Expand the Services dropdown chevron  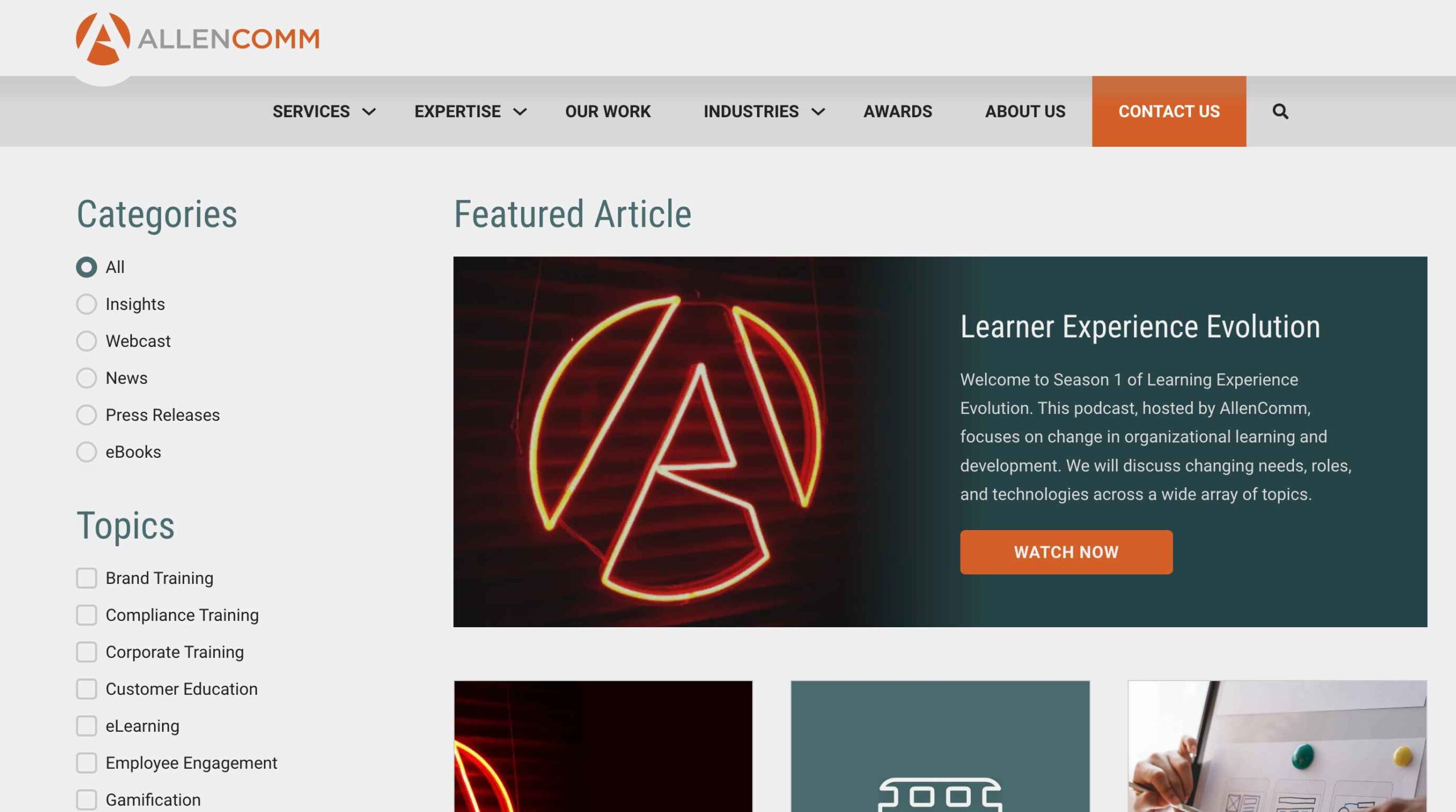[x=369, y=112]
